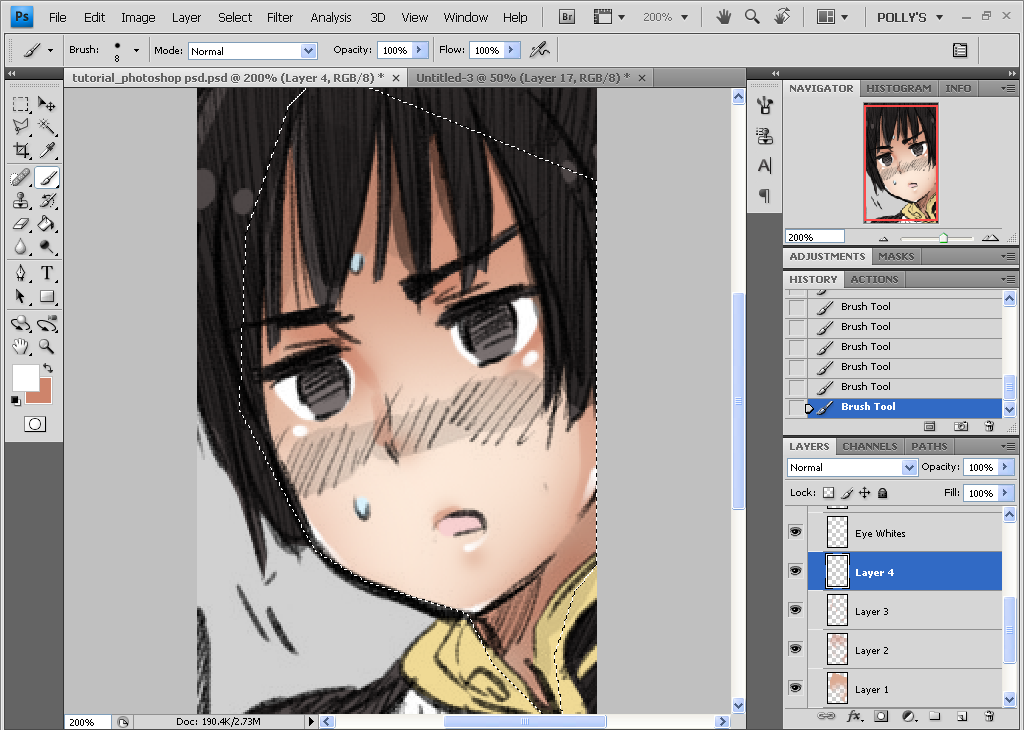
Task: Open the Filter menu
Action: coord(280,18)
